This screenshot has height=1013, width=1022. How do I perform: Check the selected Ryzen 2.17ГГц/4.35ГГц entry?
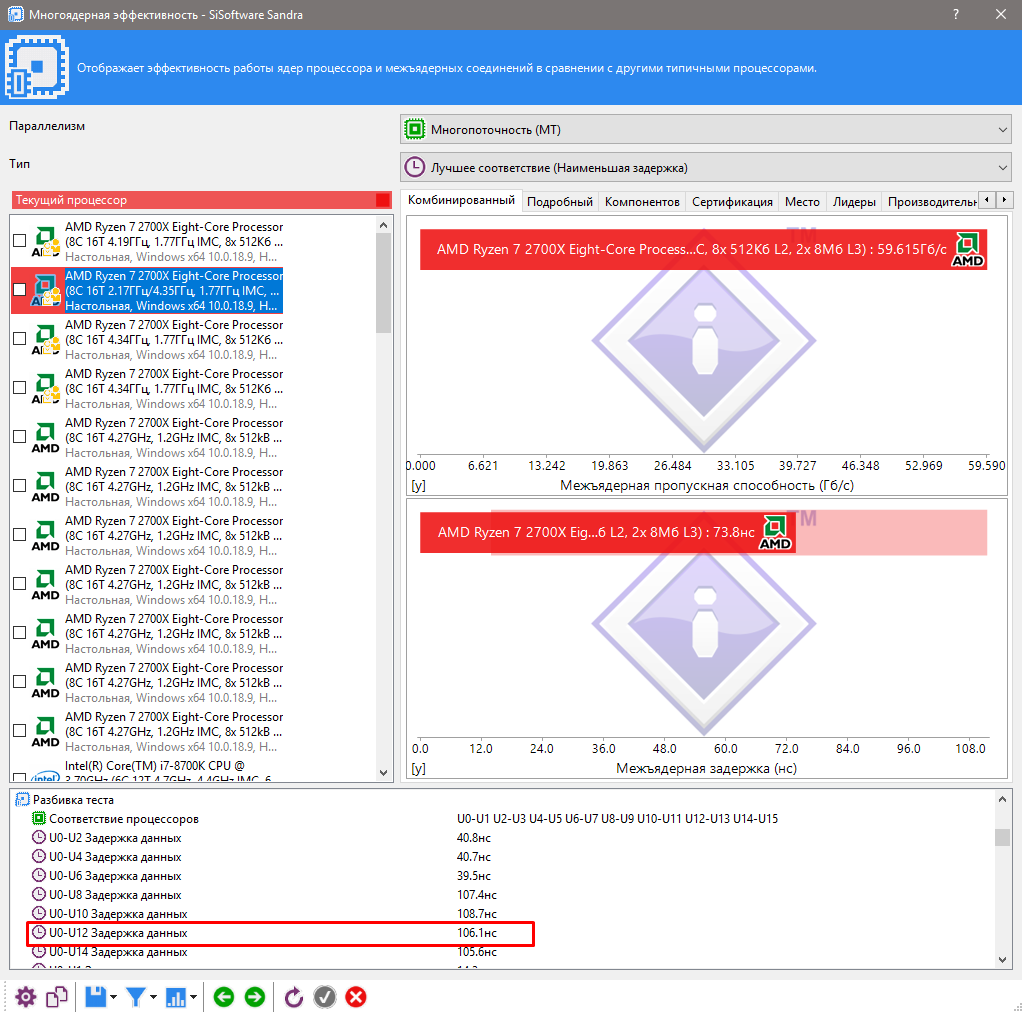20,289
